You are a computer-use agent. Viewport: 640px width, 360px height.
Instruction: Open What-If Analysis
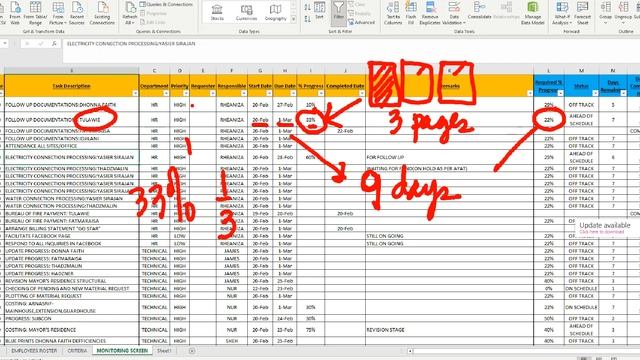click(x=562, y=12)
